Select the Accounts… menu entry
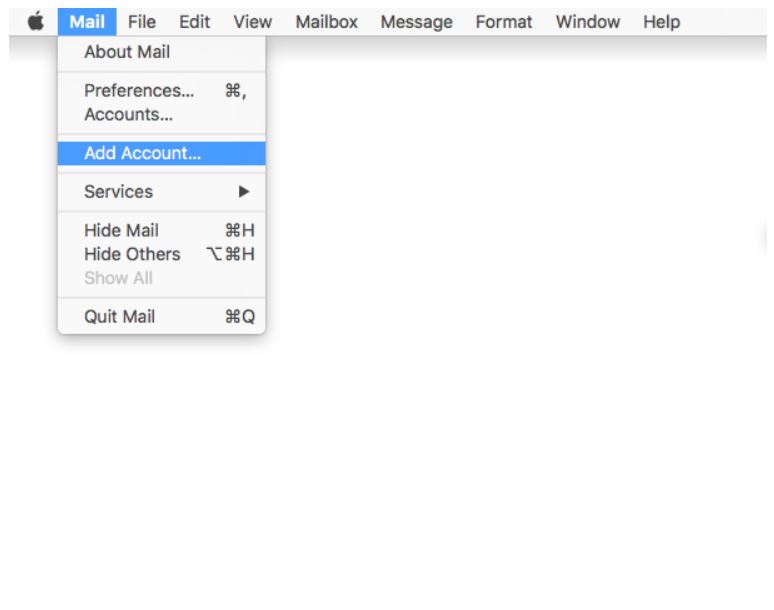The image size is (774, 610). tap(161, 114)
